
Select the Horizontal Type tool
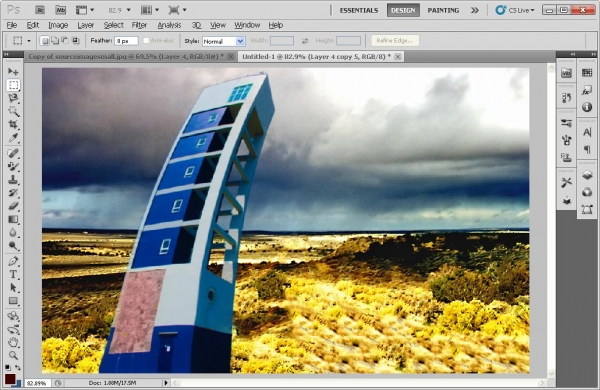(x=13, y=274)
